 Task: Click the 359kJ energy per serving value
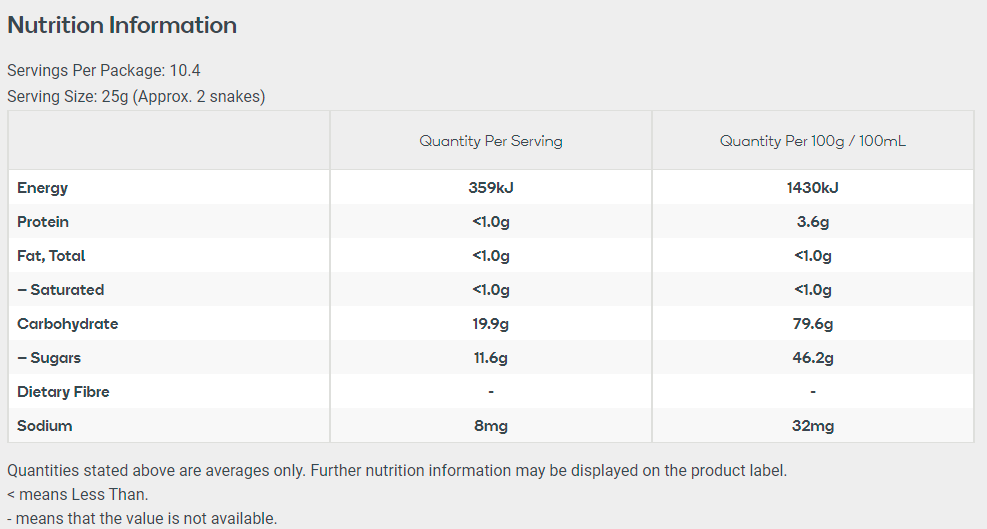[491, 188]
